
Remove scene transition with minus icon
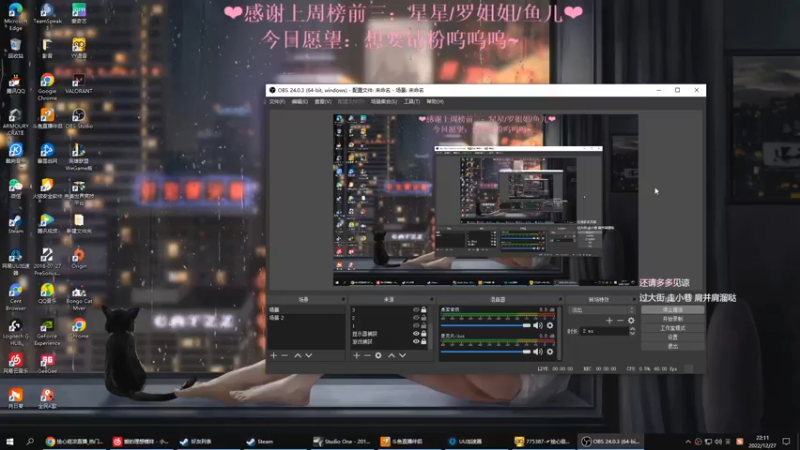click(620, 320)
